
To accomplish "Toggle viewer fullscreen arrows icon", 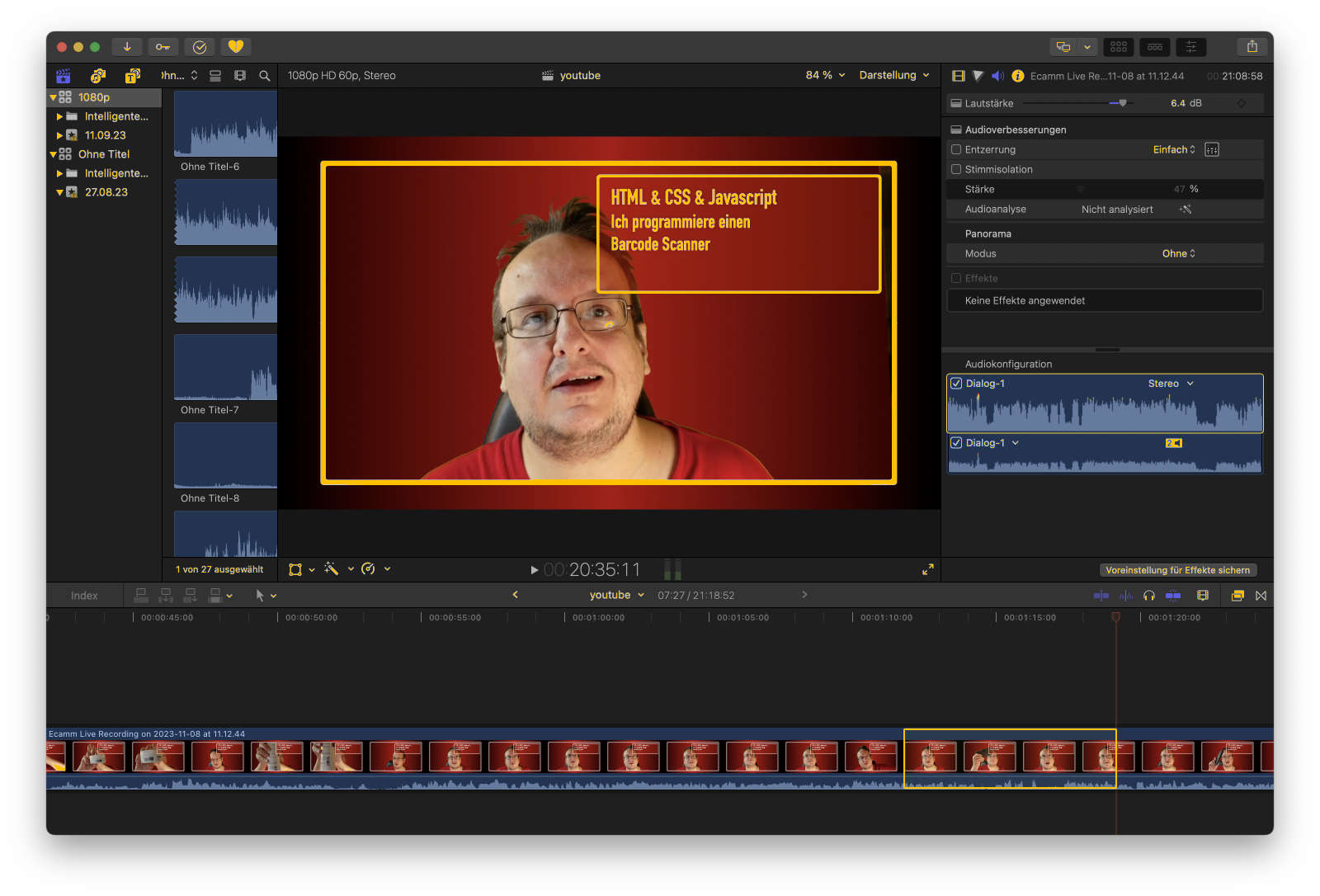I will click(928, 569).
